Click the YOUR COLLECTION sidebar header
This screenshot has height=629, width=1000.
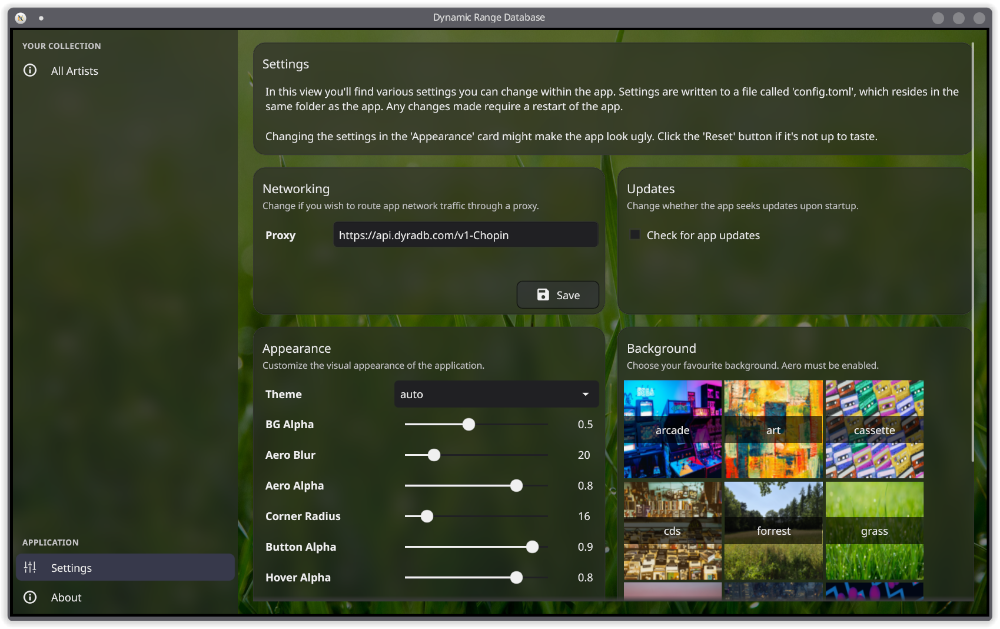click(x=61, y=46)
